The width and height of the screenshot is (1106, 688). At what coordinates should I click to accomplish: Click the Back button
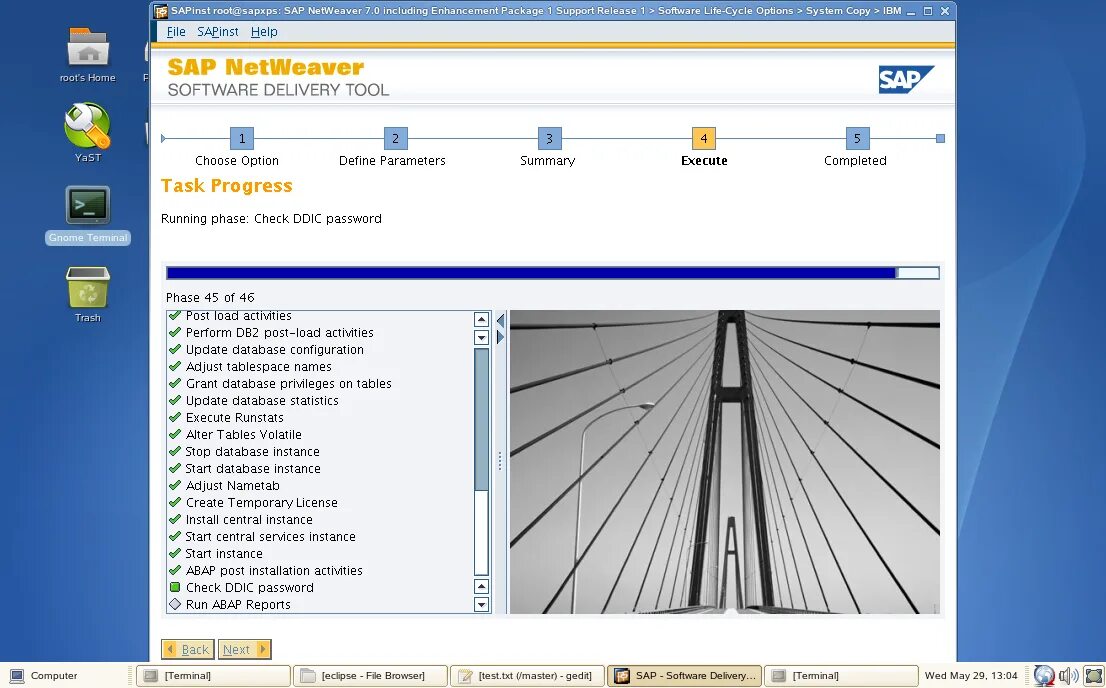point(188,649)
